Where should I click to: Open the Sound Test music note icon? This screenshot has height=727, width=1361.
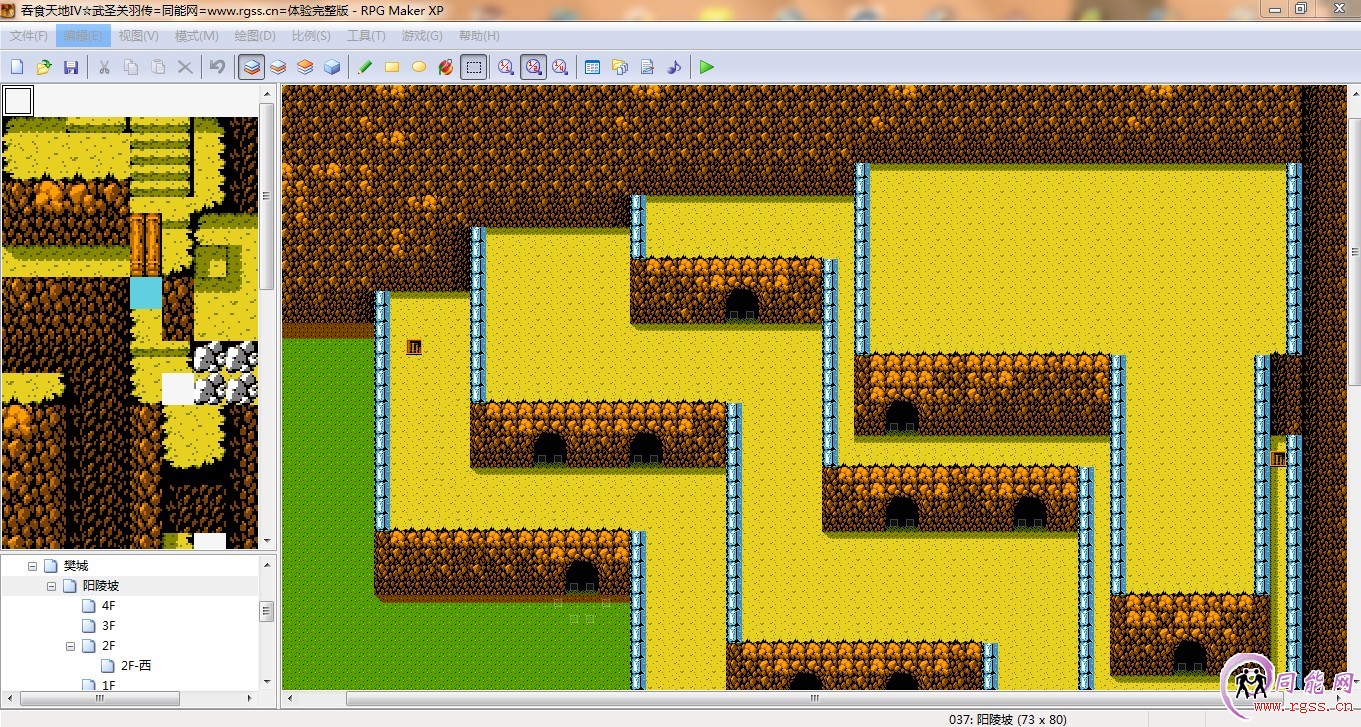pyautogui.click(x=674, y=67)
